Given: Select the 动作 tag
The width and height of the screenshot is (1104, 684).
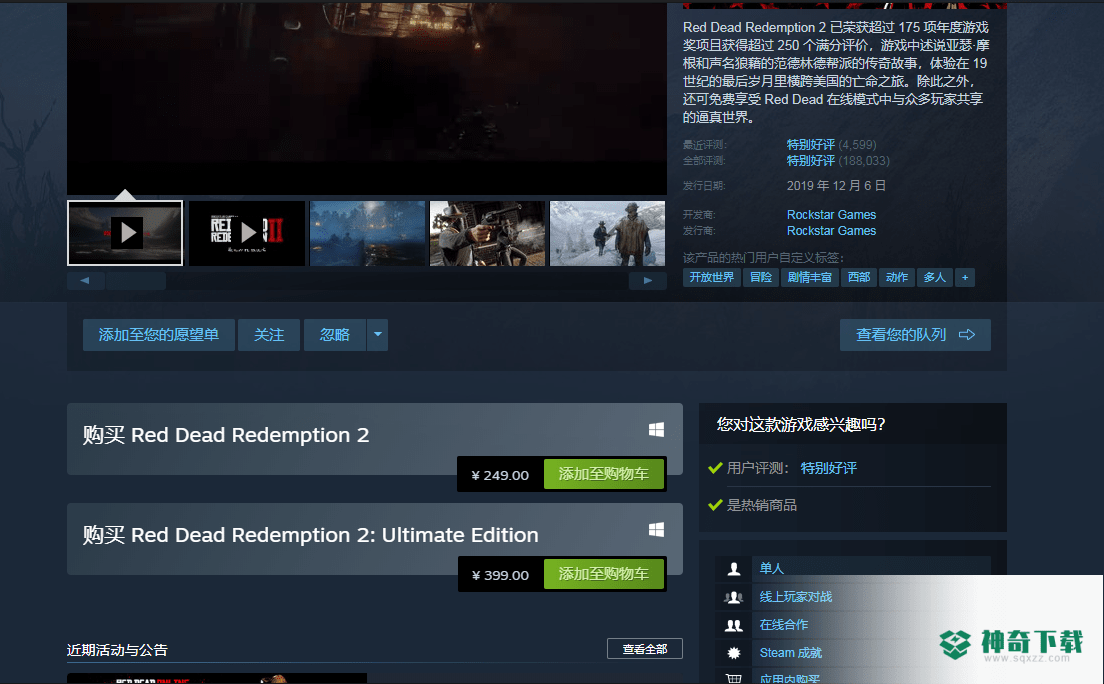Looking at the screenshot, I should click(897, 278).
